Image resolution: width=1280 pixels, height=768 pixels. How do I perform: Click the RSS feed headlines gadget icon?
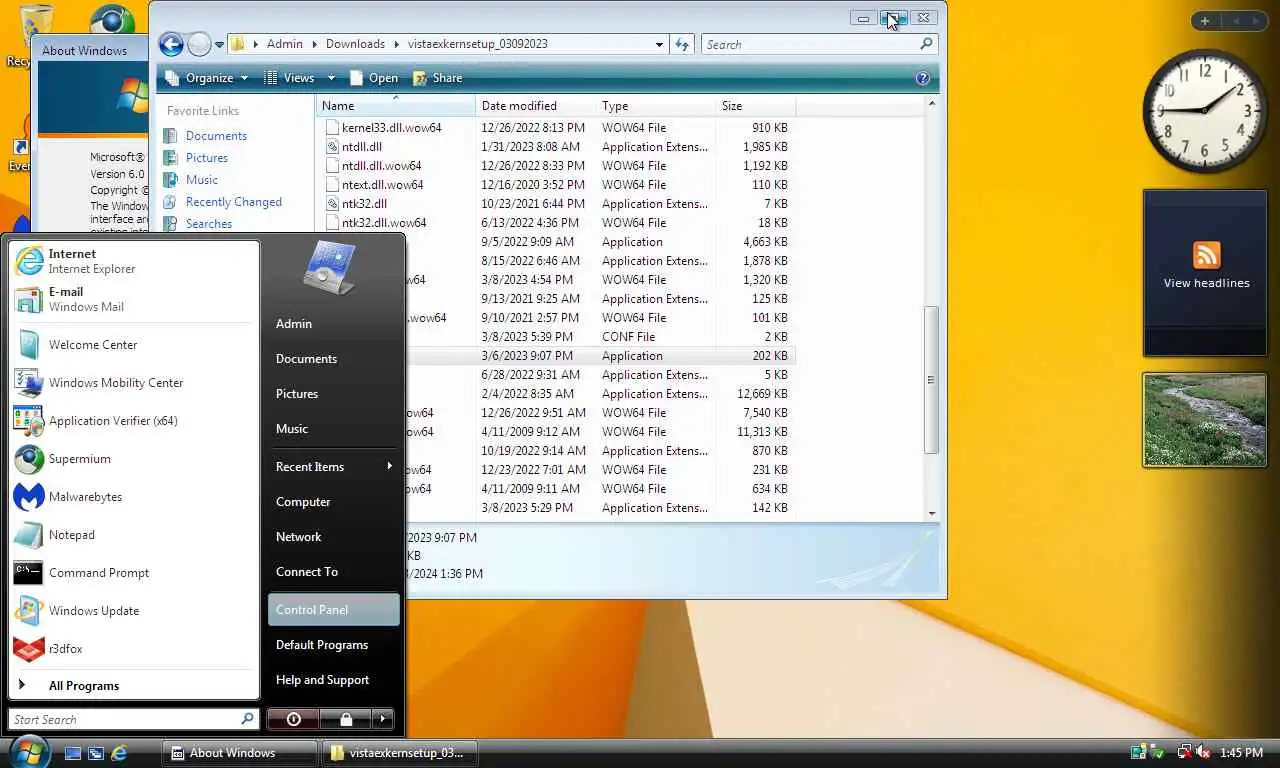click(1206, 254)
